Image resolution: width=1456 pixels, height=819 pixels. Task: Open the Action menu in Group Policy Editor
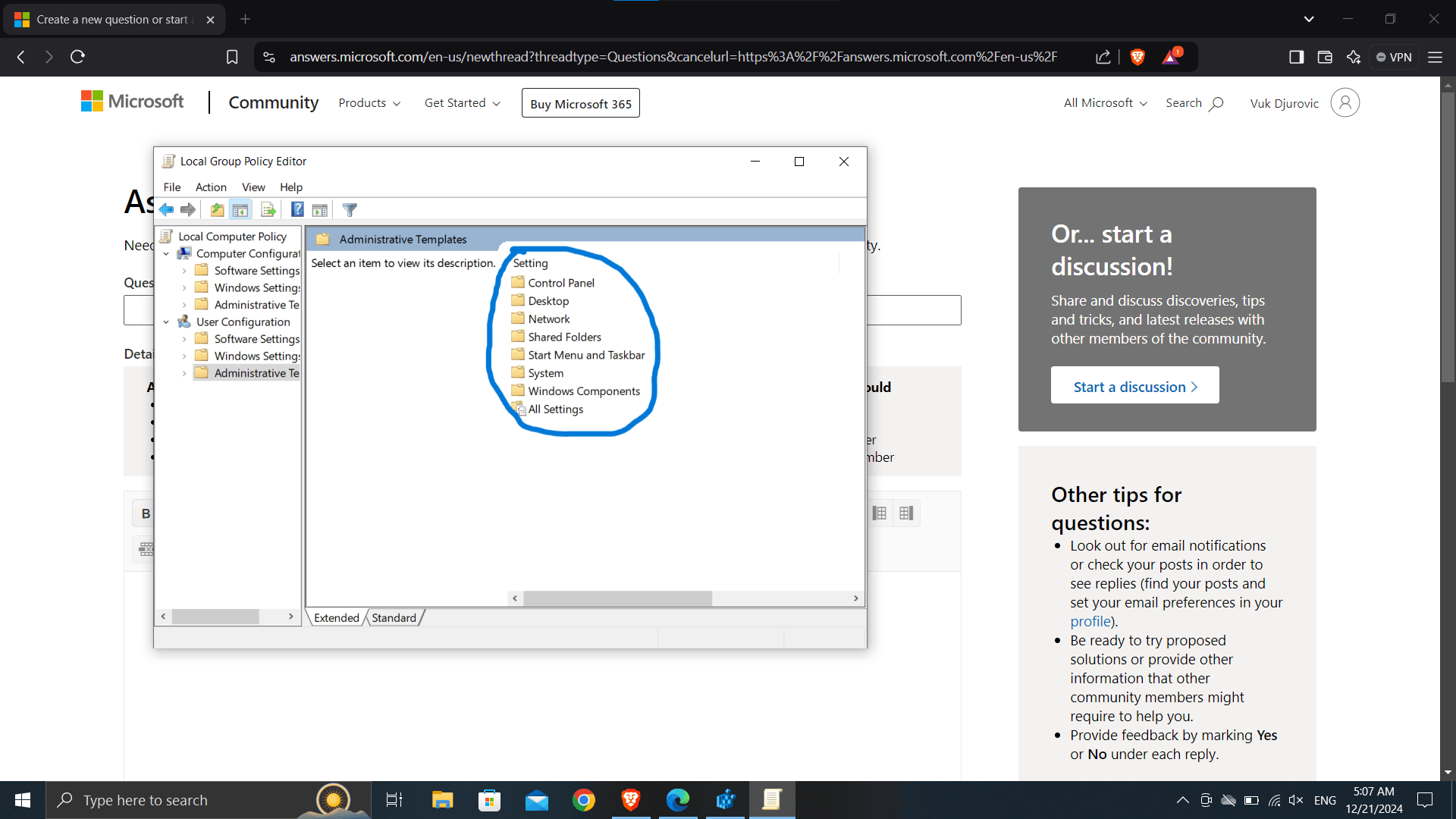coord(211,187)
